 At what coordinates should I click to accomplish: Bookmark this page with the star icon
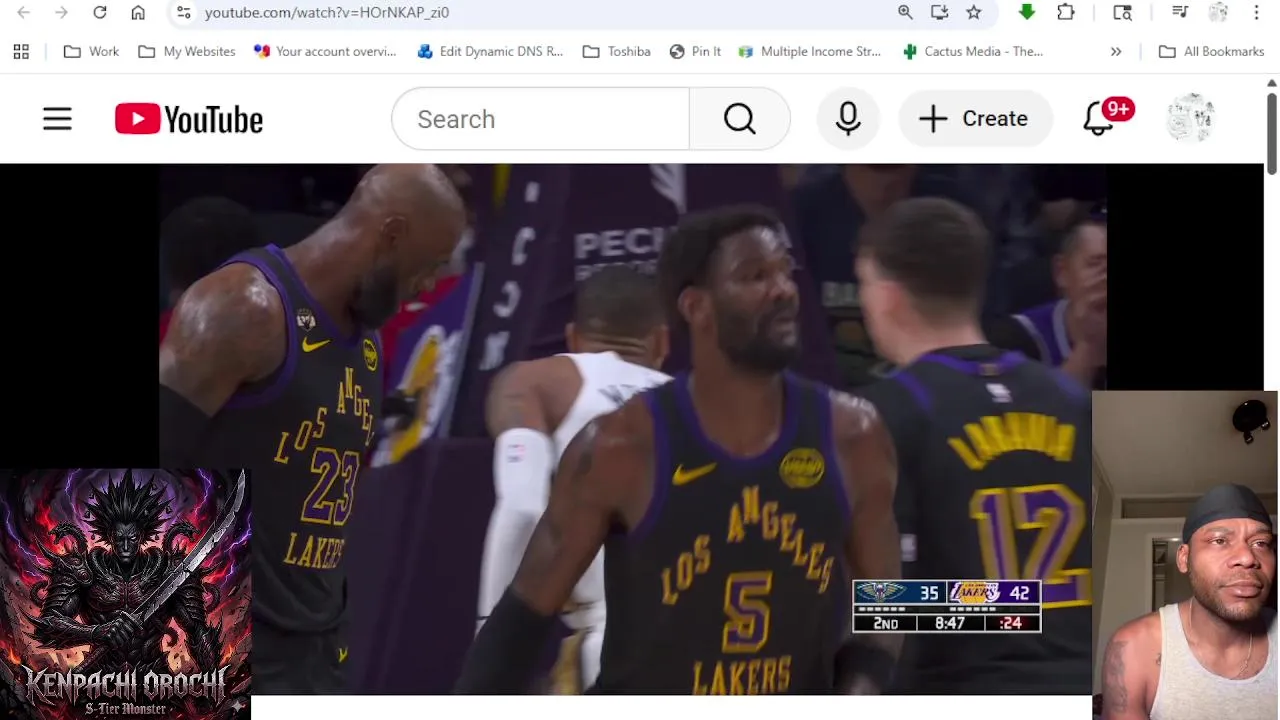click(973, 13)
